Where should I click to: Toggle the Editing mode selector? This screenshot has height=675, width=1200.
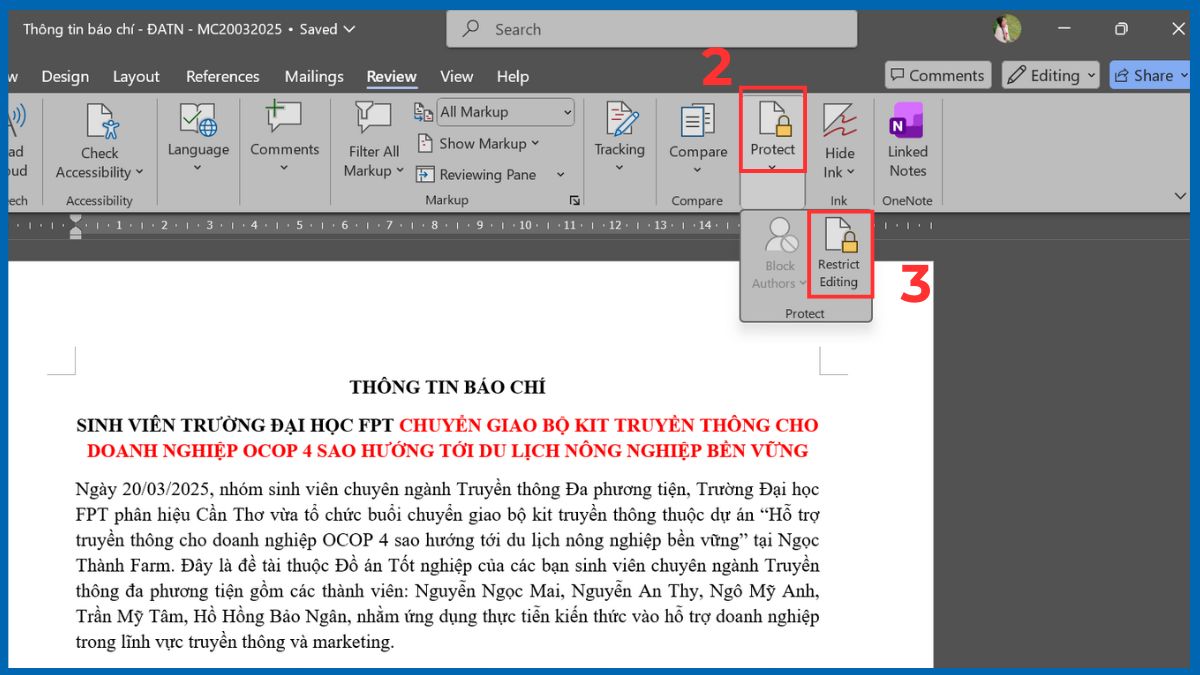coord(1049,74)
